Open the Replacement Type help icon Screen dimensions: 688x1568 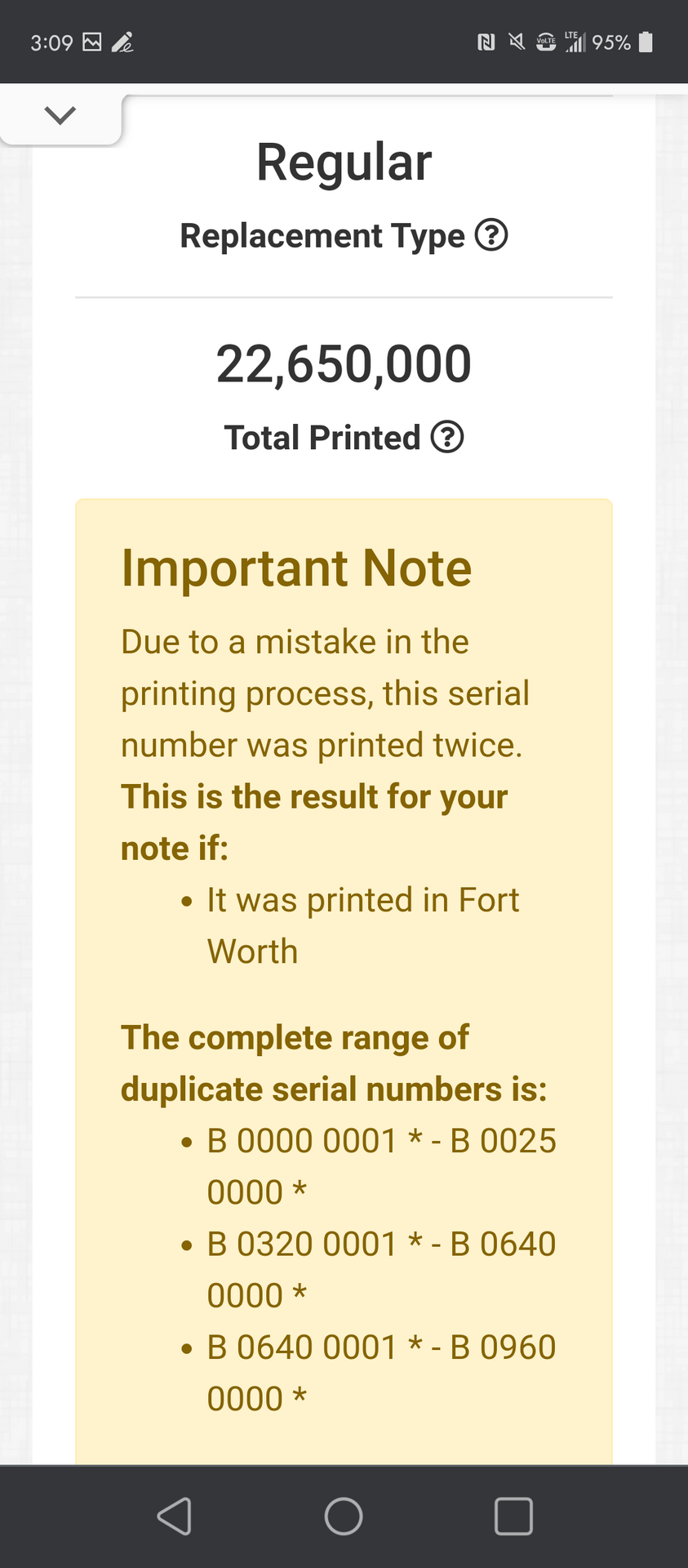491,235
